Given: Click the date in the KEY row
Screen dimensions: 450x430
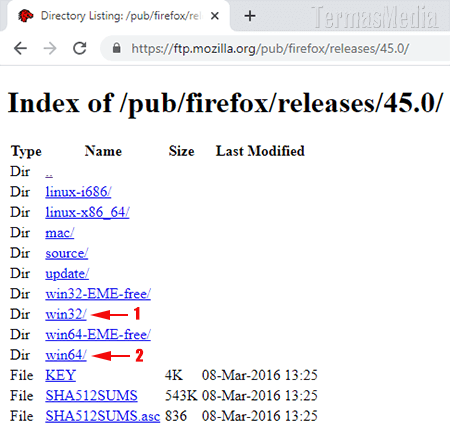Looking at the screenshot, I should pos(260,375).
